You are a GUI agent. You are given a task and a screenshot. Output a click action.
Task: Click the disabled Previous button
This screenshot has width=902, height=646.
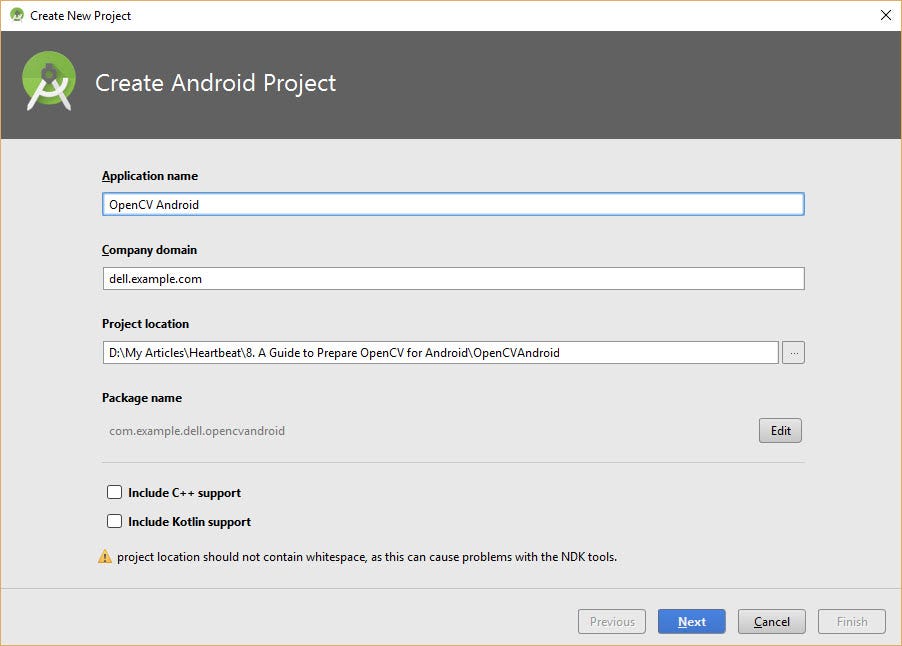click(611, 621)
